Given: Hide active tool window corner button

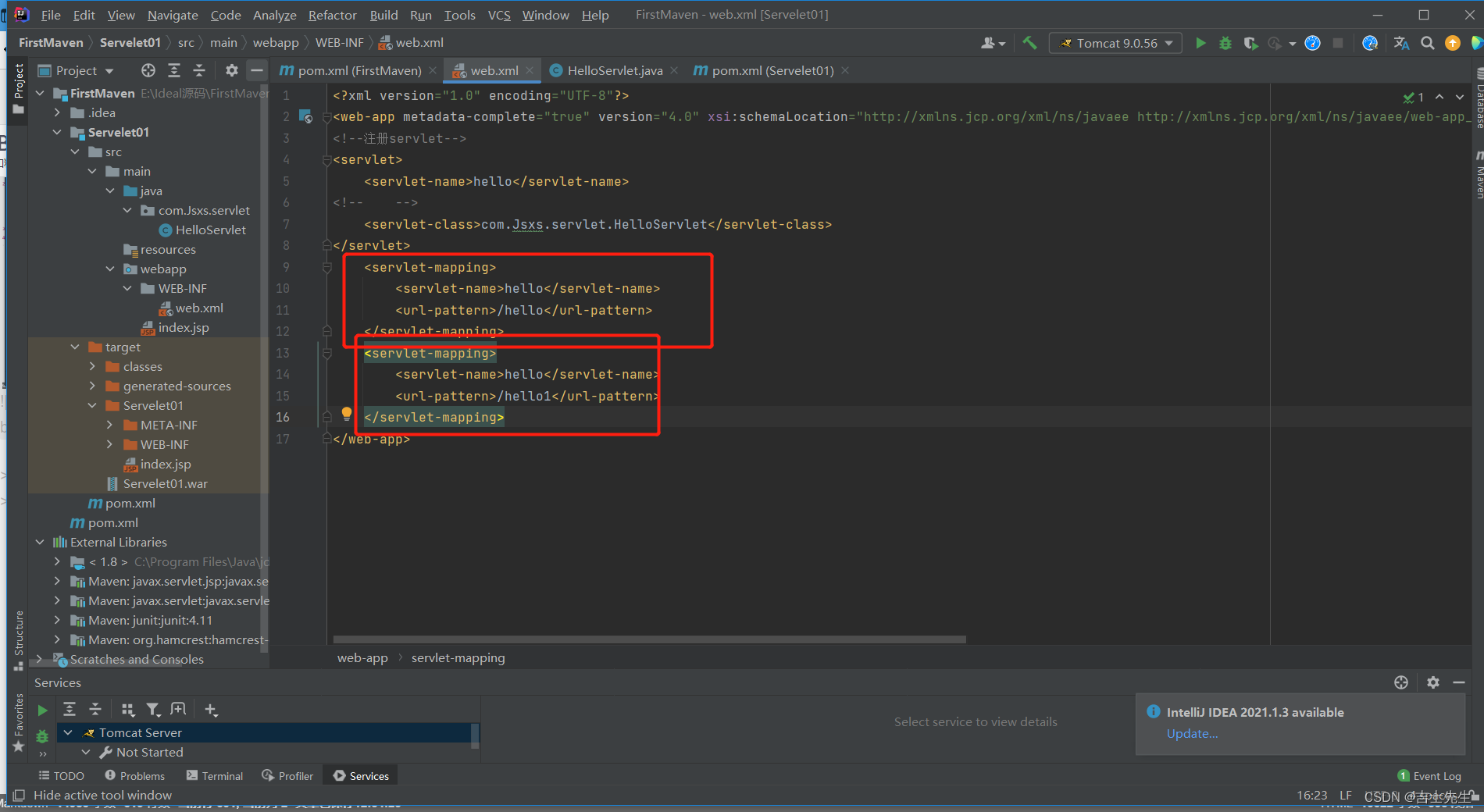Looking at the screenshot, I should (19, 795).
